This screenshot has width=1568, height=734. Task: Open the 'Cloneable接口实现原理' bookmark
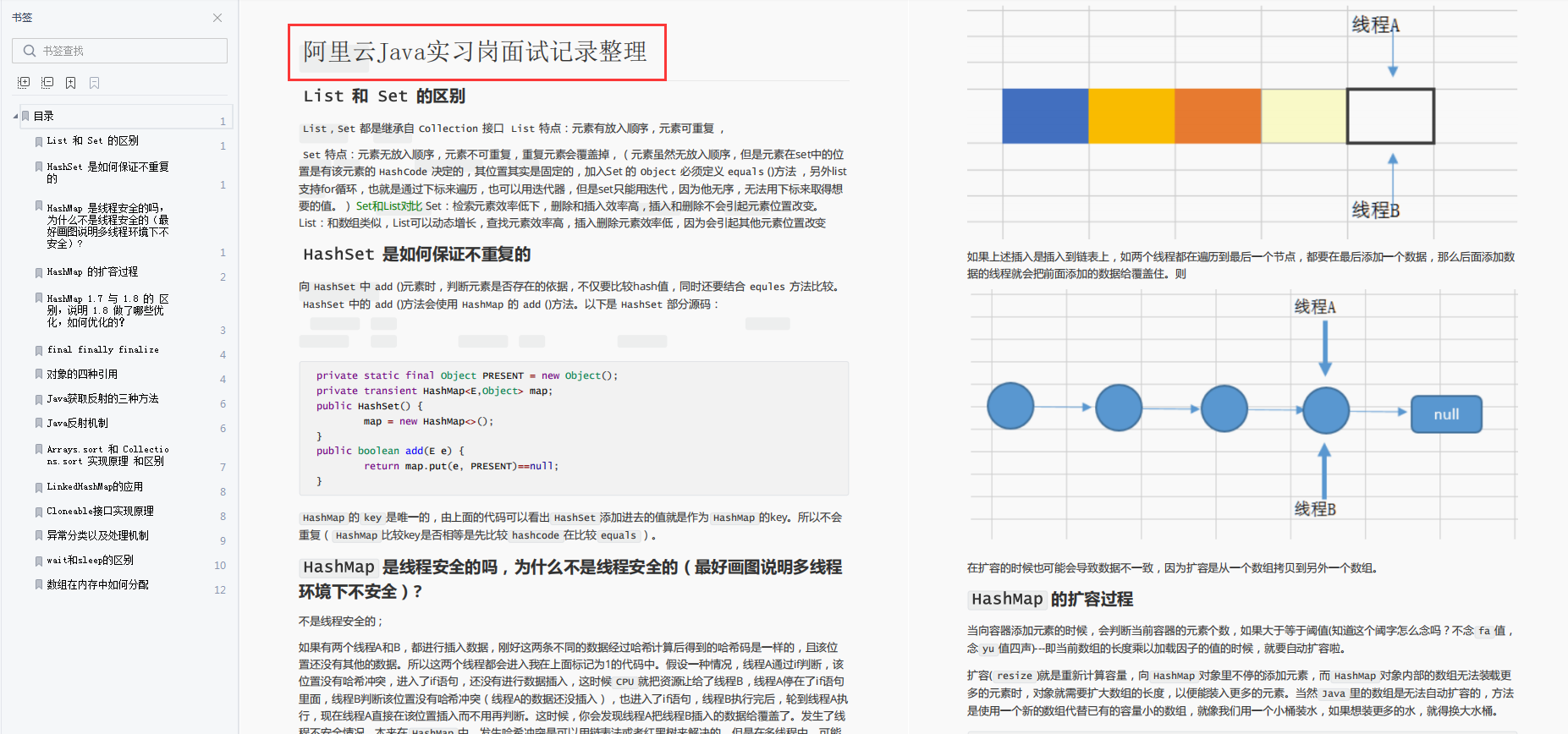click(x=100, y=511)
